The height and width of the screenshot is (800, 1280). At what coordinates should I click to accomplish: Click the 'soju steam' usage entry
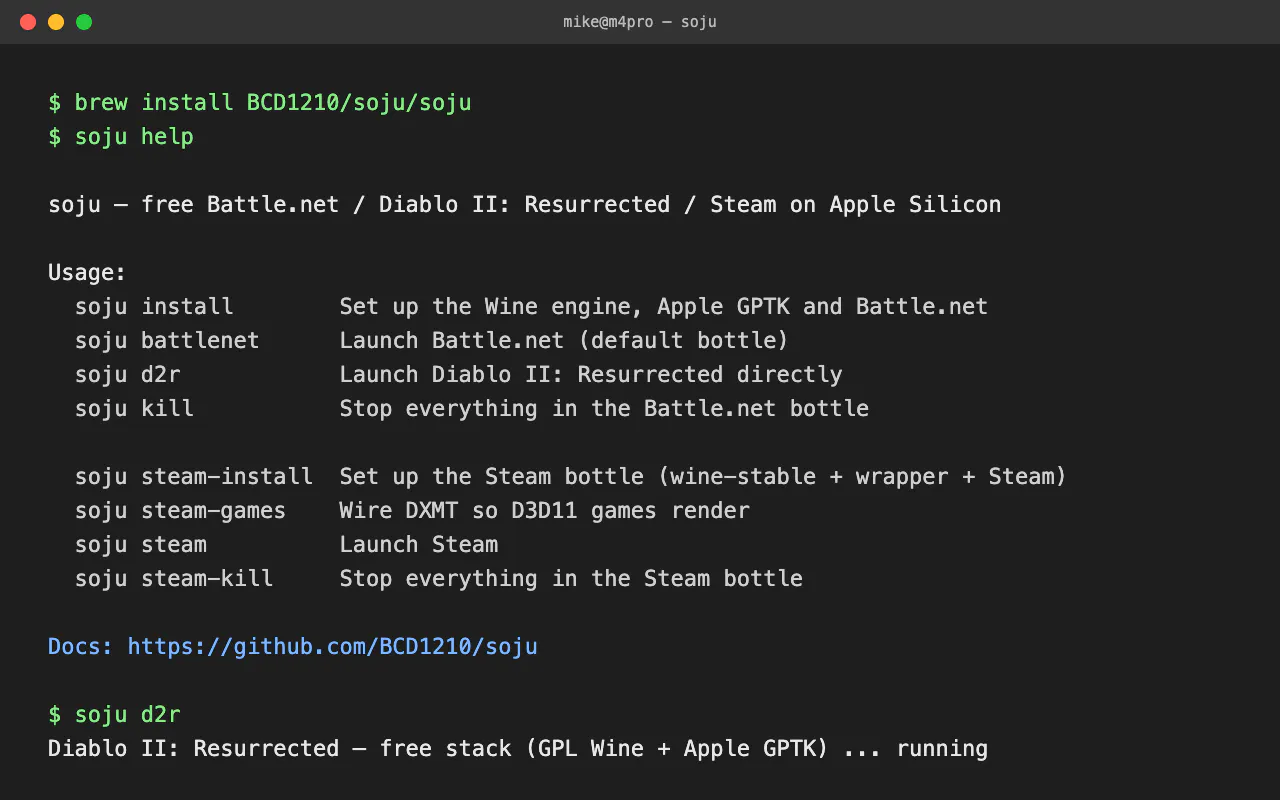click(x=141, y=545)
